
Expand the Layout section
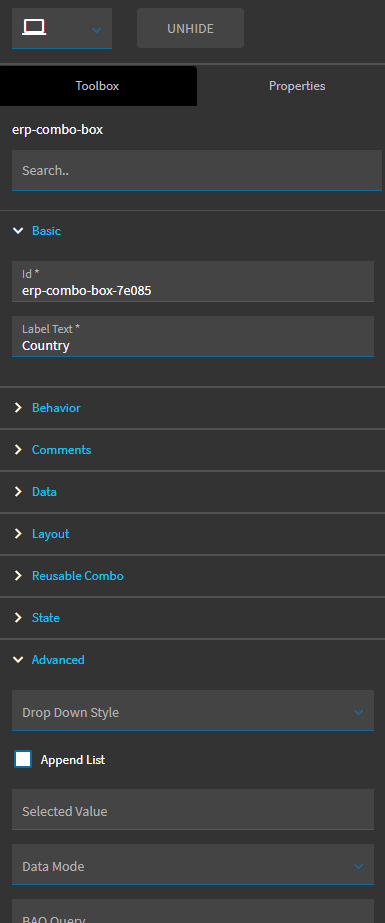(51, 534)
